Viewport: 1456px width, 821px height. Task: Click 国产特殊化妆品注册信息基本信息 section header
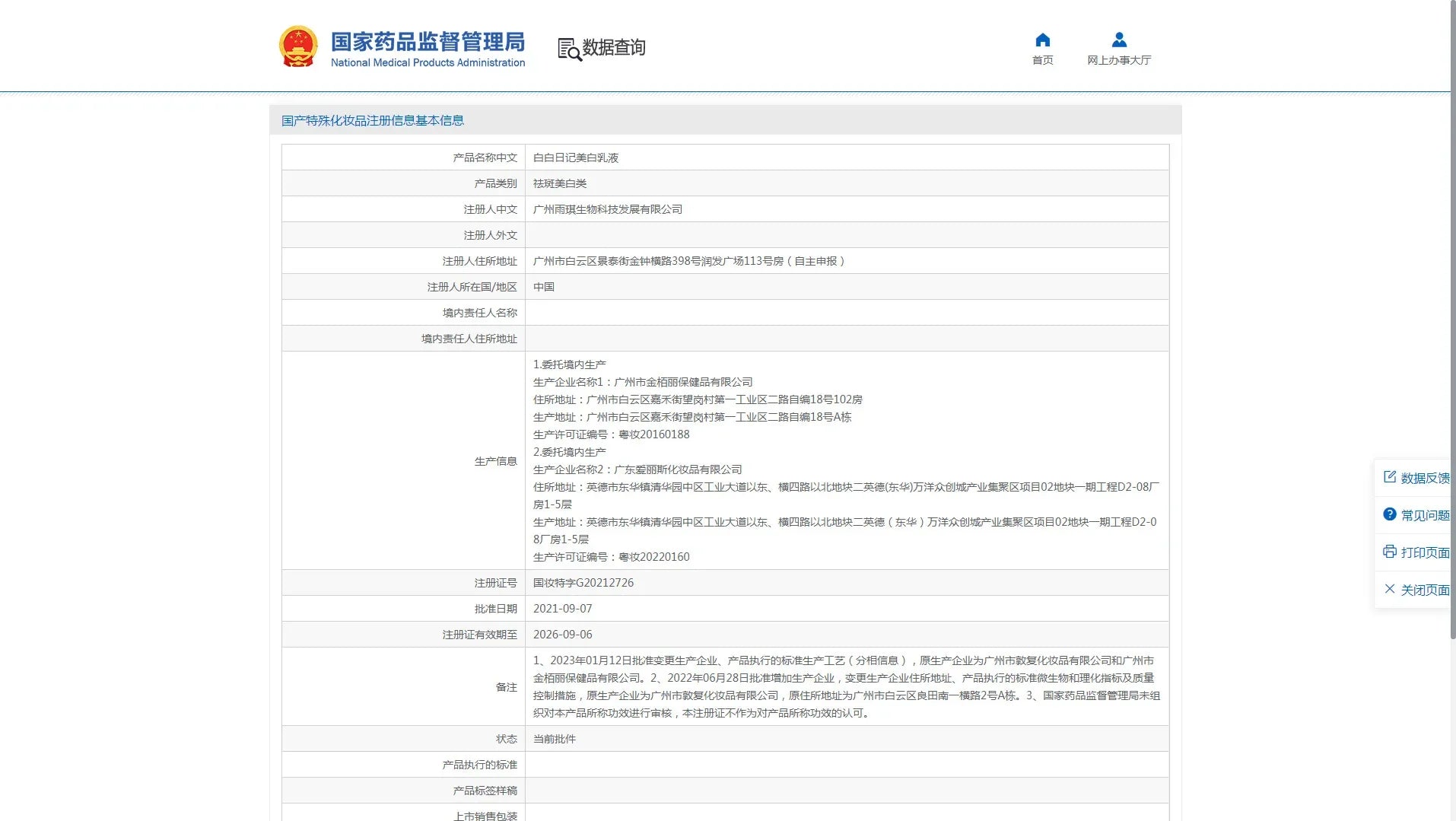pyautogui.click(x=373, y=120)
